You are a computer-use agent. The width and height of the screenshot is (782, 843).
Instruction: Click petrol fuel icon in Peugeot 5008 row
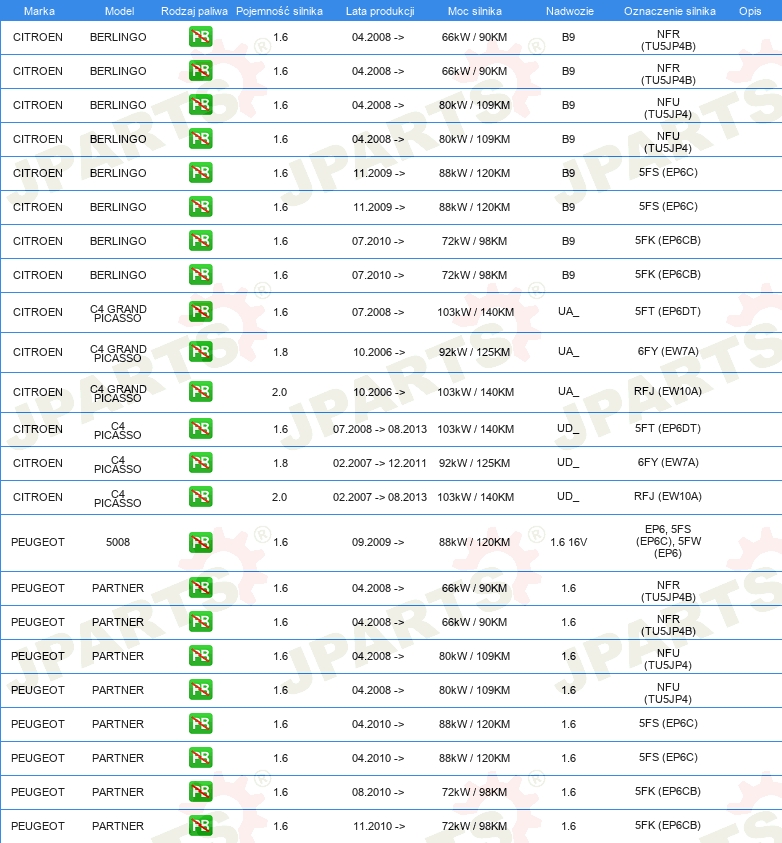click(200, 542)
